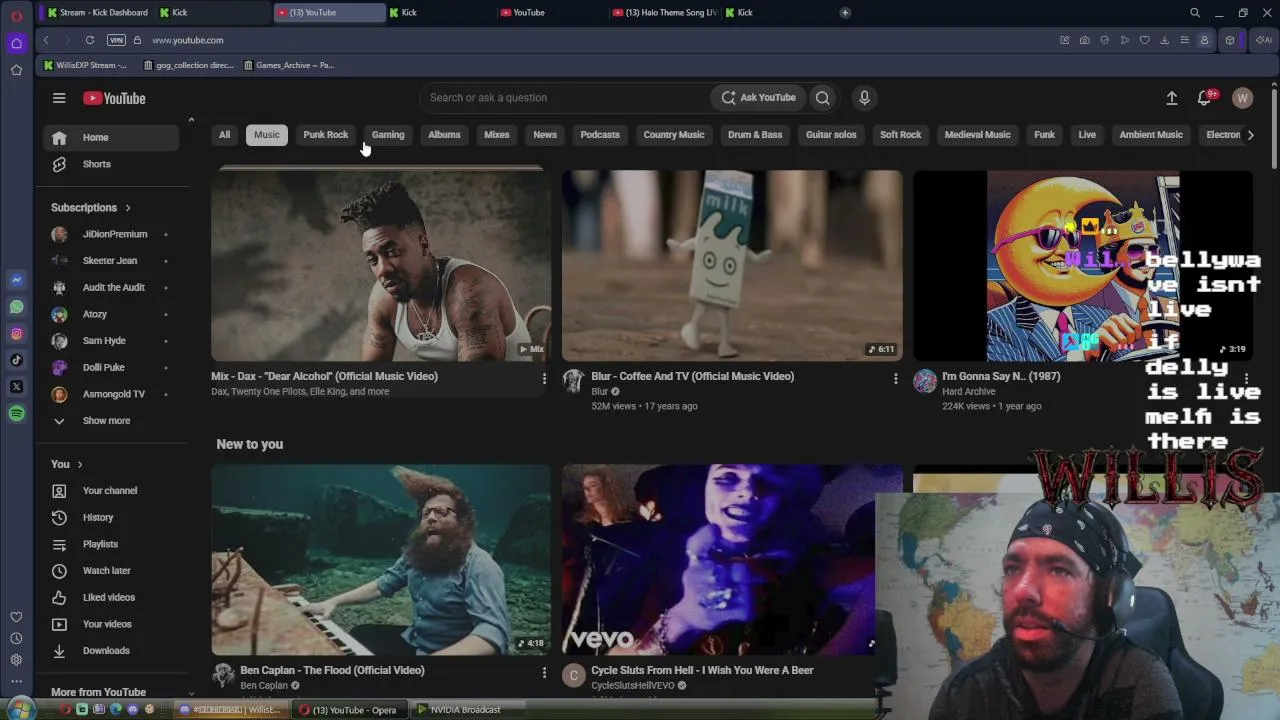Open the YouTube guide hamburger menu
The height and width of the screenshot is (720, 1280).
59,98
